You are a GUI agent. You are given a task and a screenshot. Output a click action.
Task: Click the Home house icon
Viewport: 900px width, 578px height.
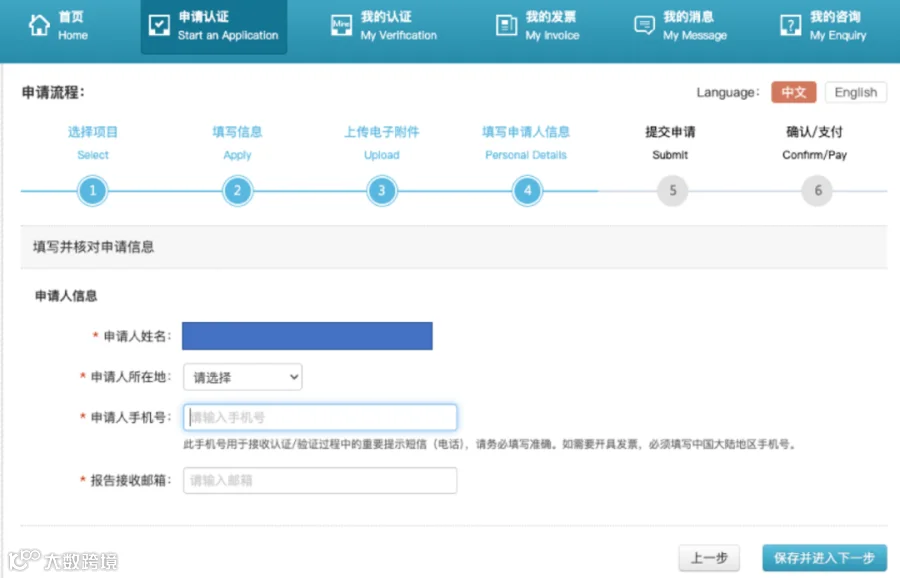click(39, 26)
